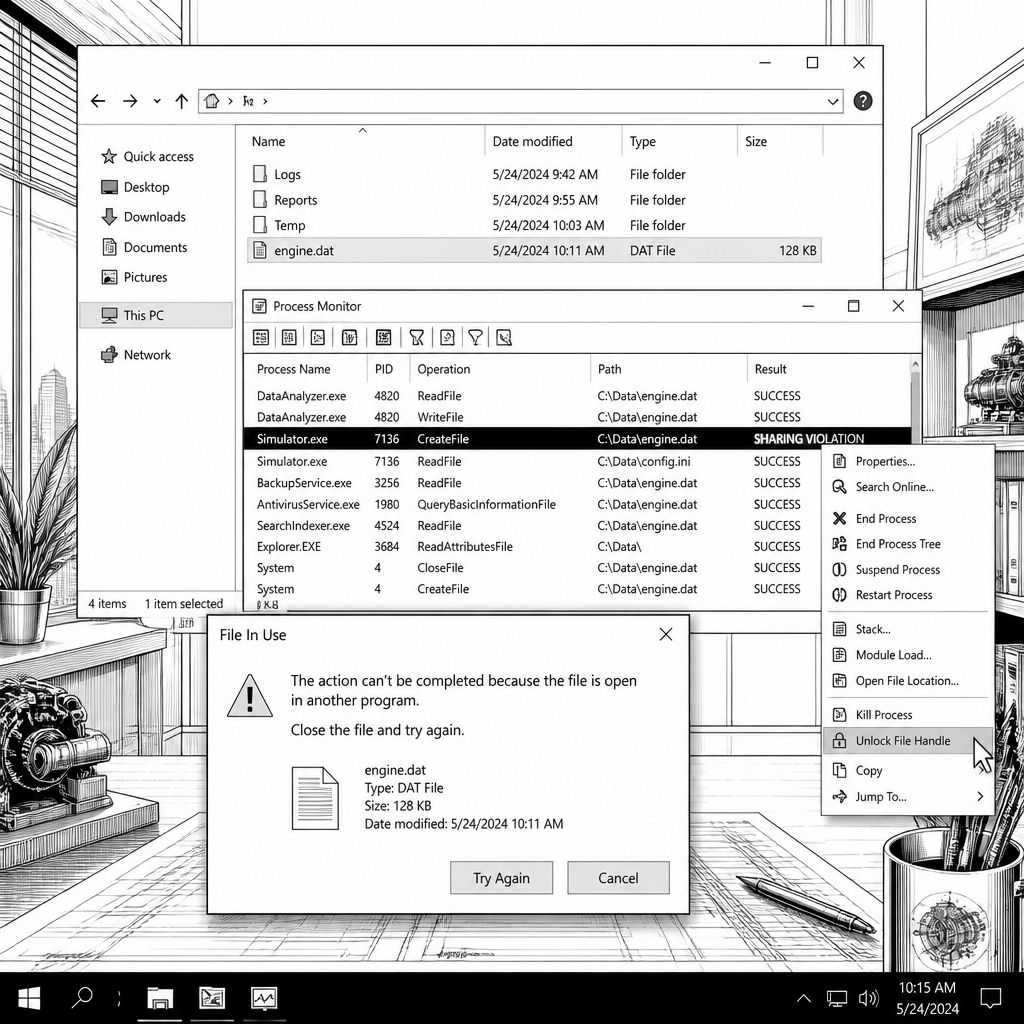Image resolution: width=1024 pixels, height=1024 pixels.
Task: Choose End Process Tree from menu
Action: pos(908,544)
